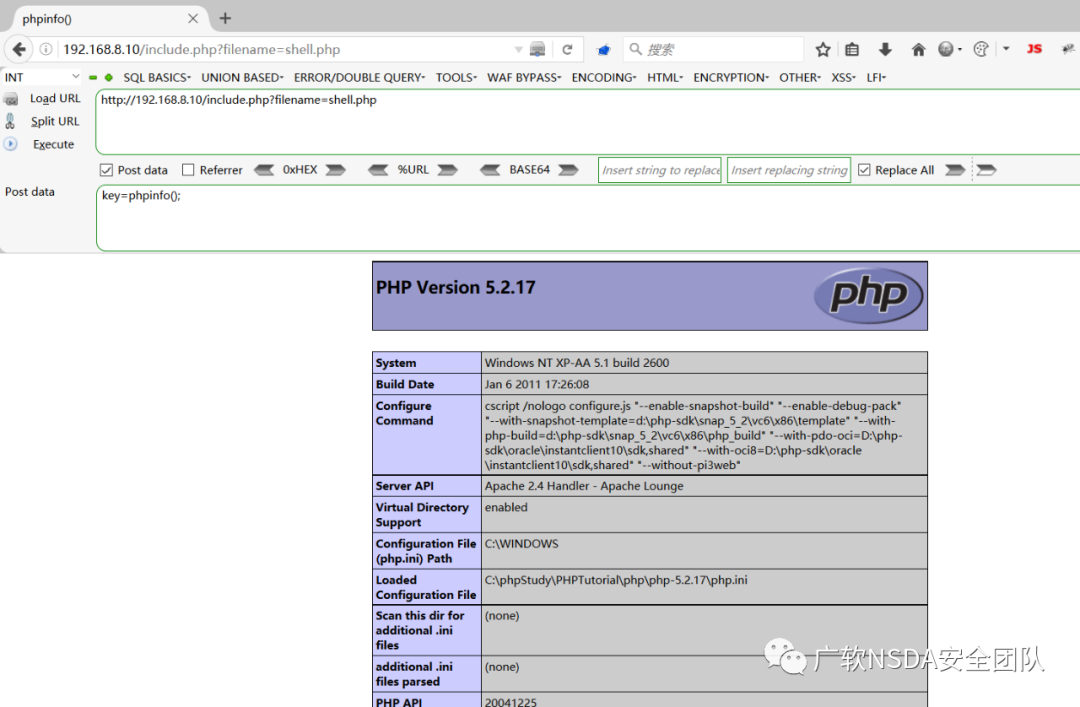Click the %URL label

[x=413, y=170]
